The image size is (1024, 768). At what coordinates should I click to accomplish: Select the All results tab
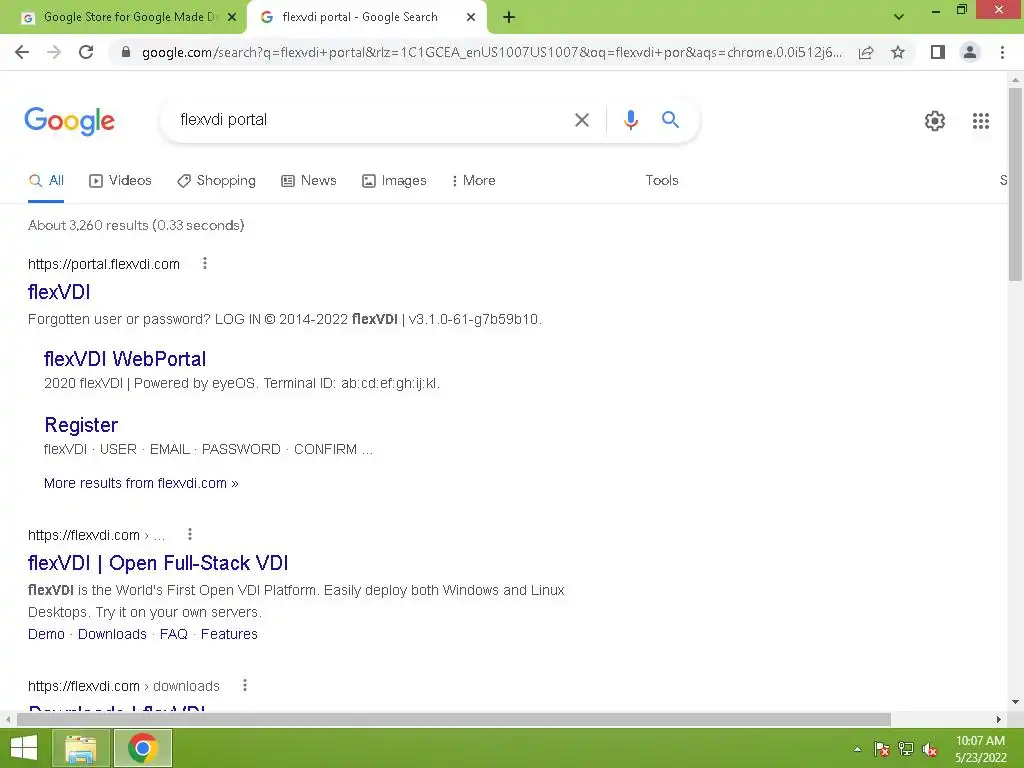[46, 181]
